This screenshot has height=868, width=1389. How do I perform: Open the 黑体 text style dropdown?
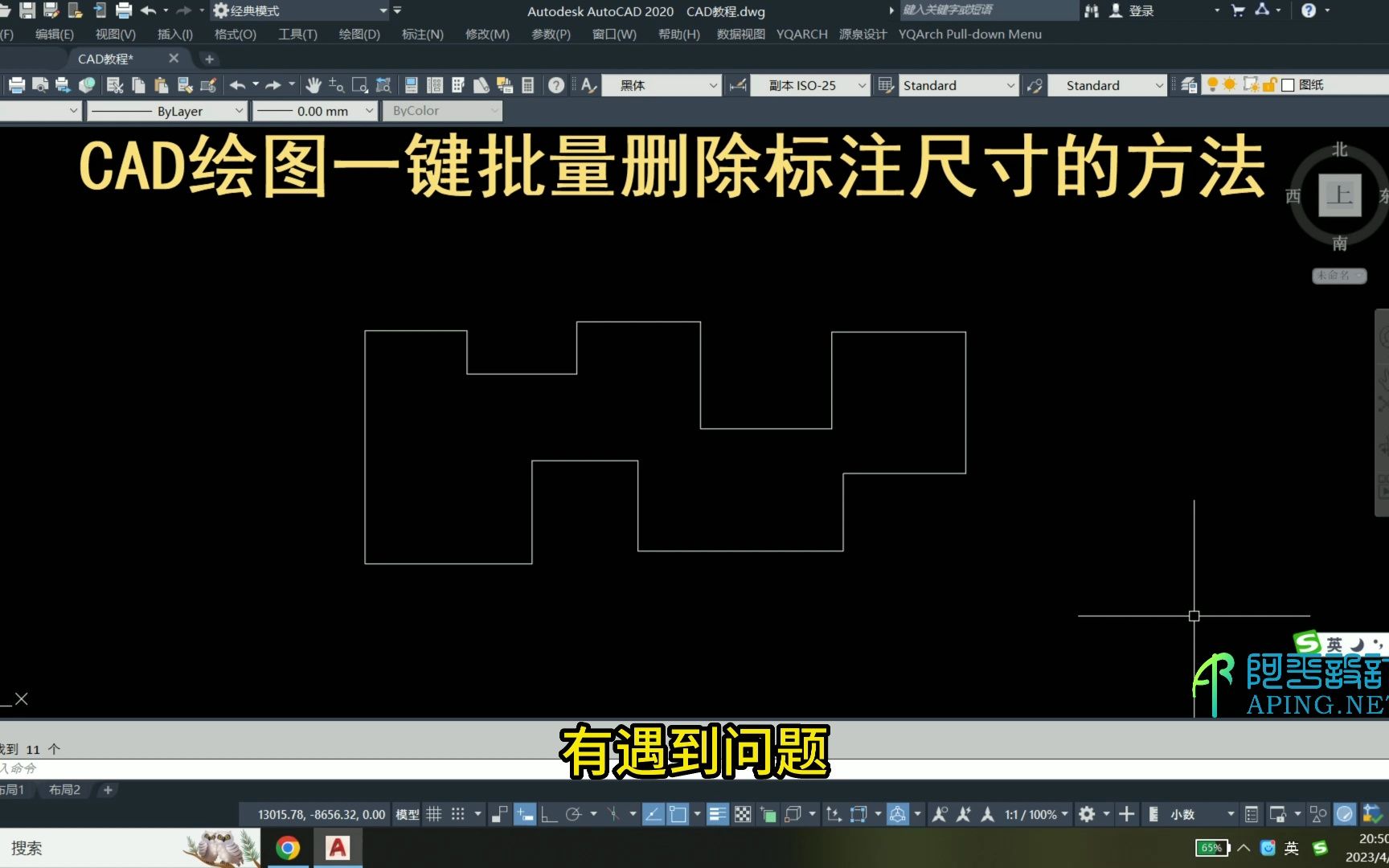[661, 85]
